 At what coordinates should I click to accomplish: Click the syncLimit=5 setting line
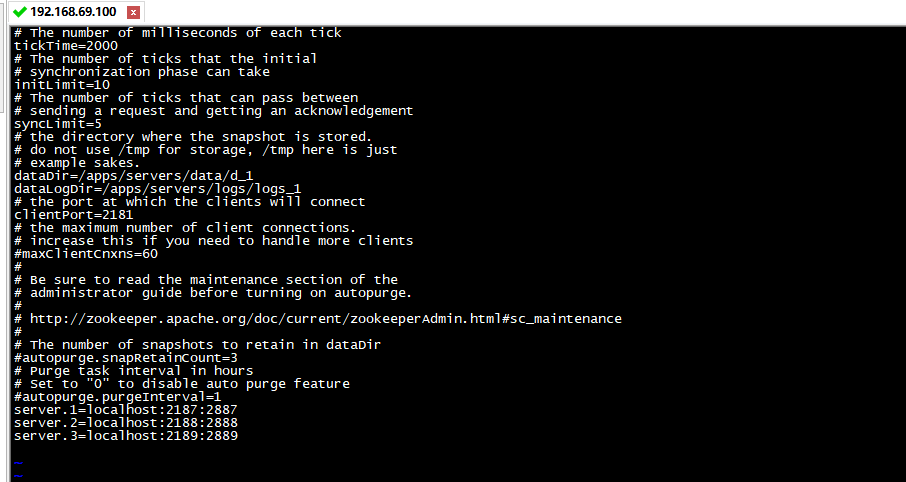click(57, 123)
